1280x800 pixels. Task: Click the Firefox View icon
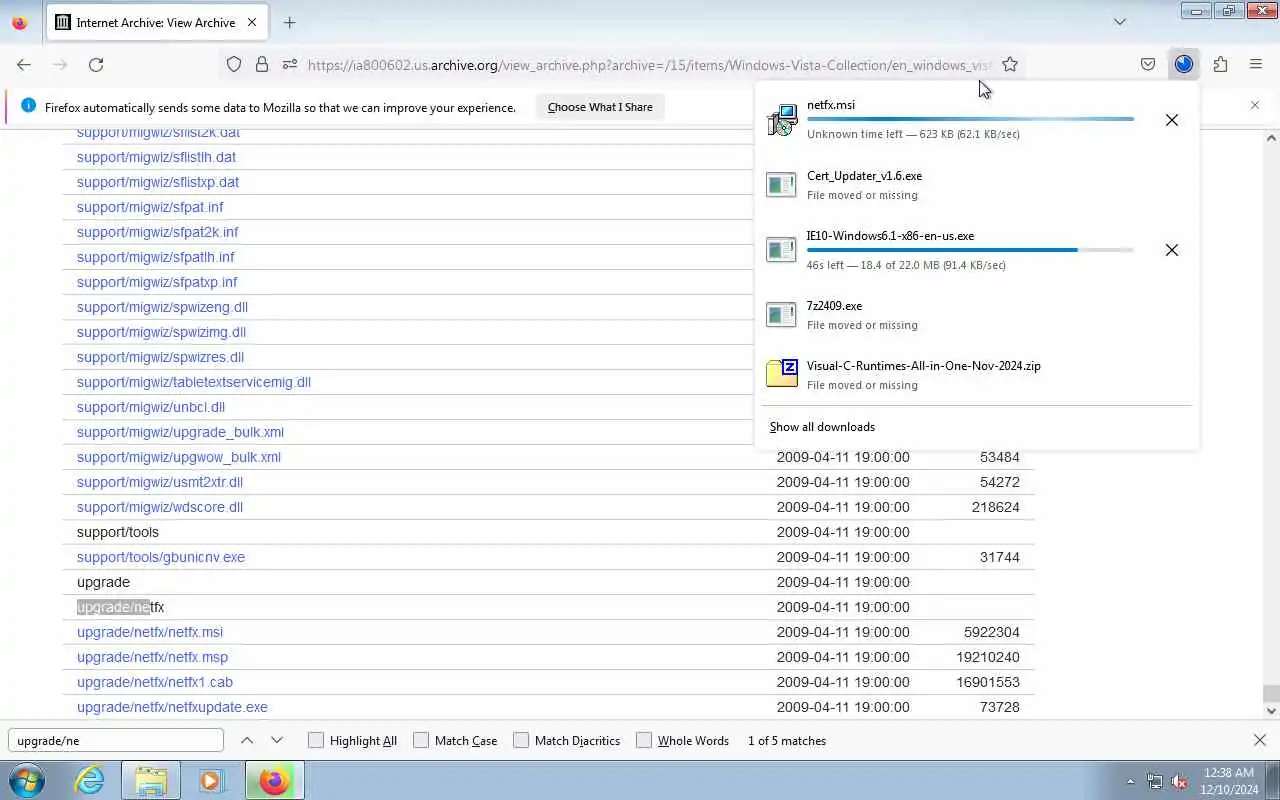click(x=20, y=22)
